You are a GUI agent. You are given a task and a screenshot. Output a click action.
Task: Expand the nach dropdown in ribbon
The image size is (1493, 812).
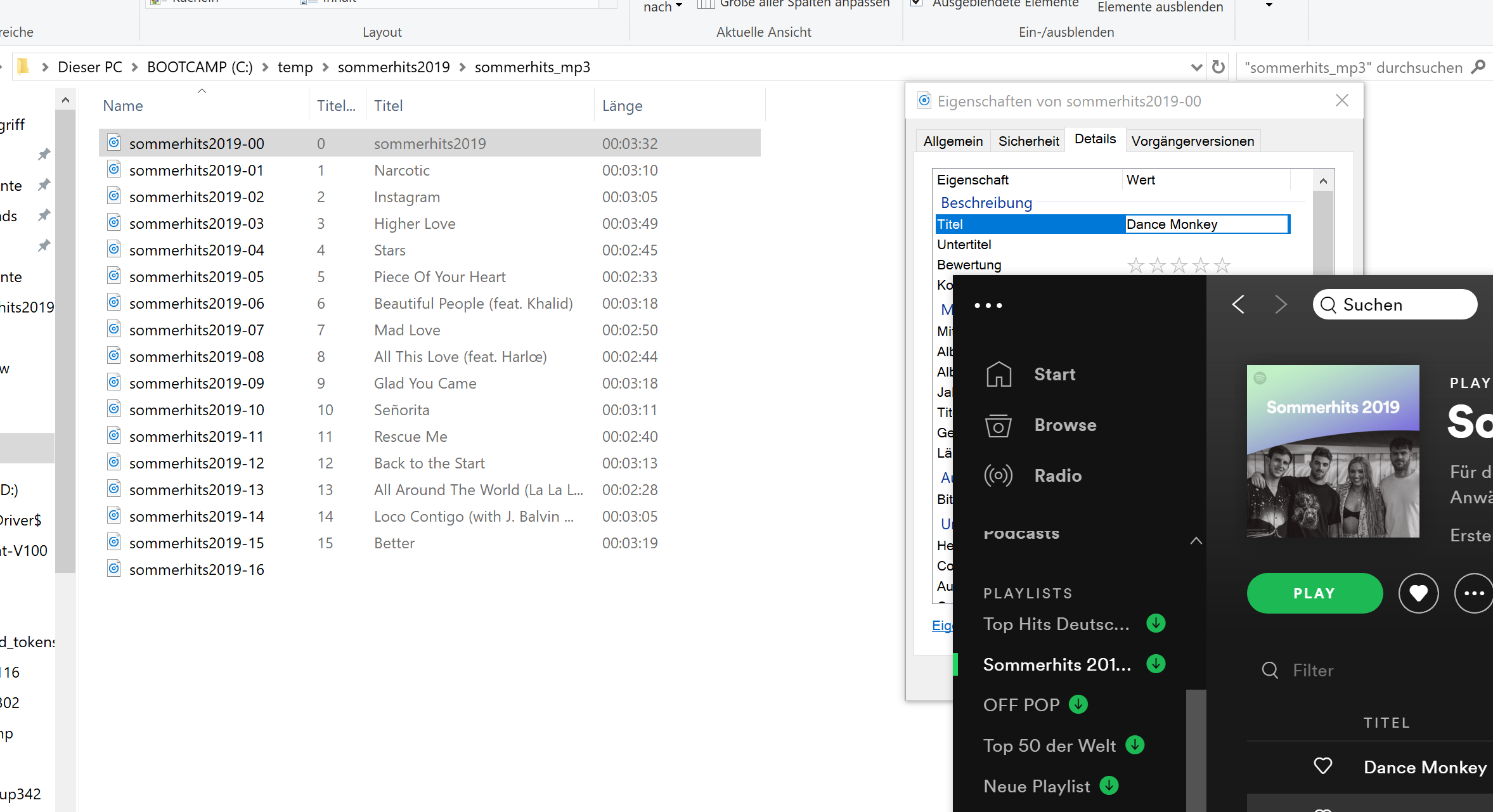[662, 6]
